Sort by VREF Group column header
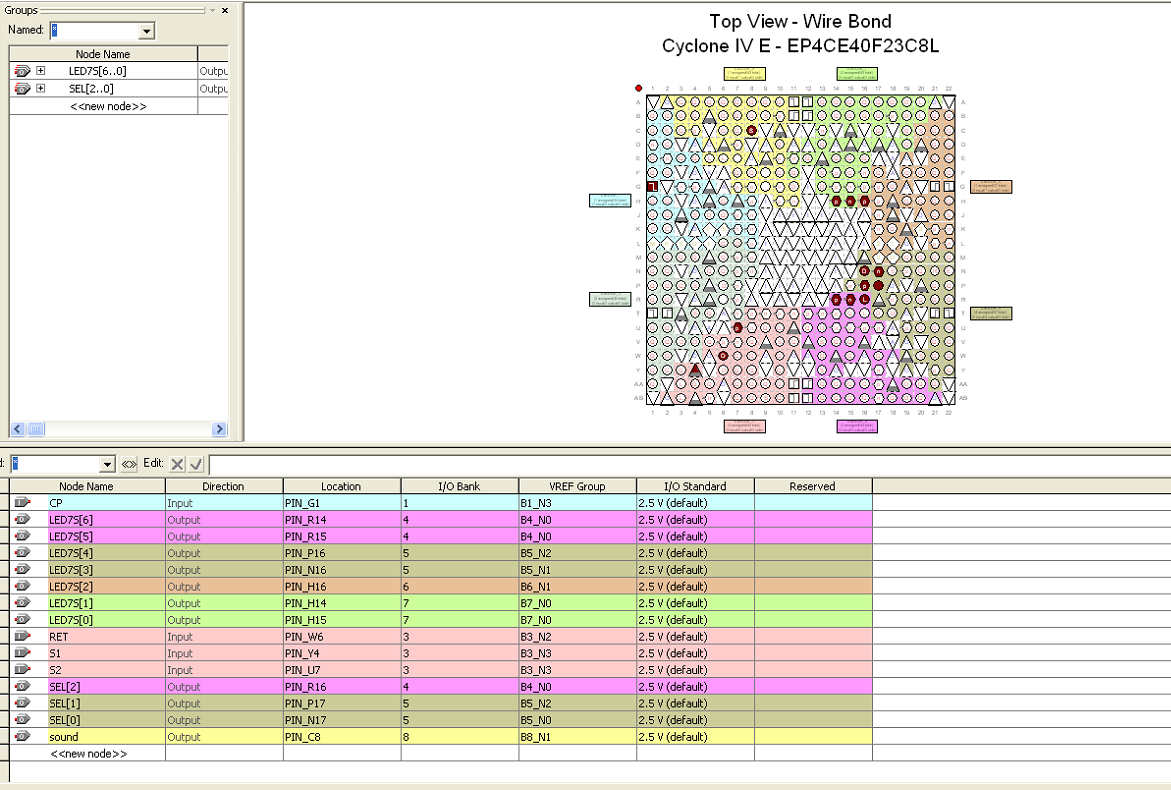This screenshot has height=790, width=1171. click(577, 486)
